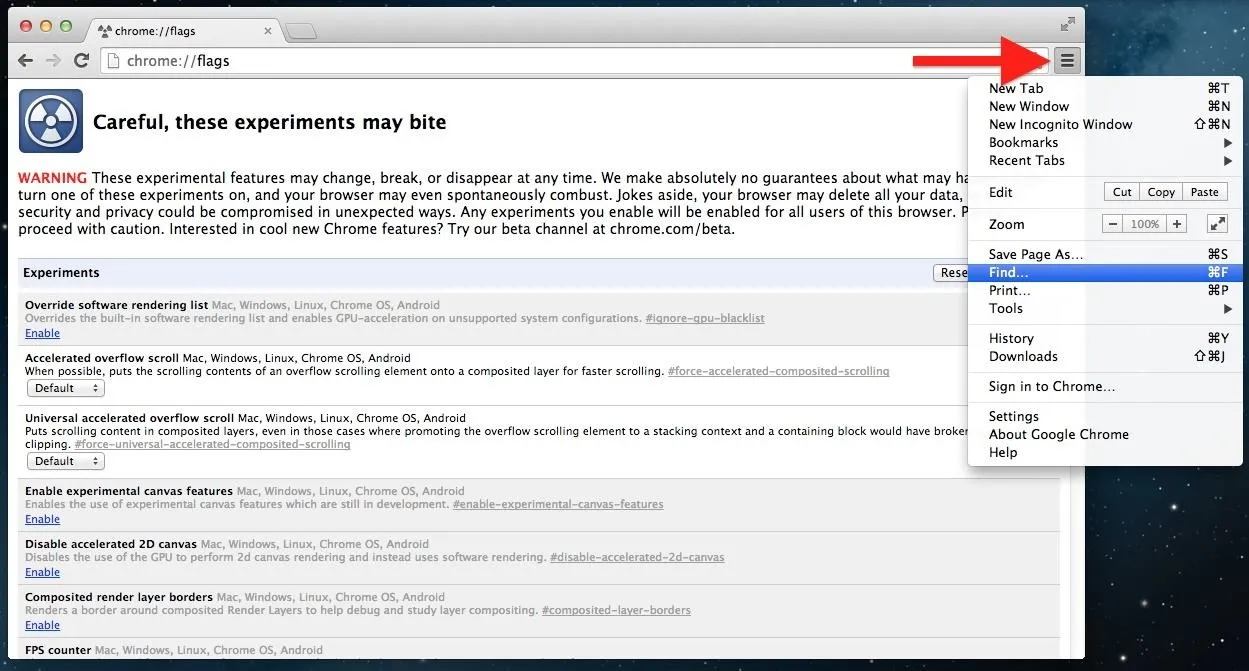Click the Chrome hamburger menu icon
This screenshot has height=671, width=1249.
[1067, 61]
